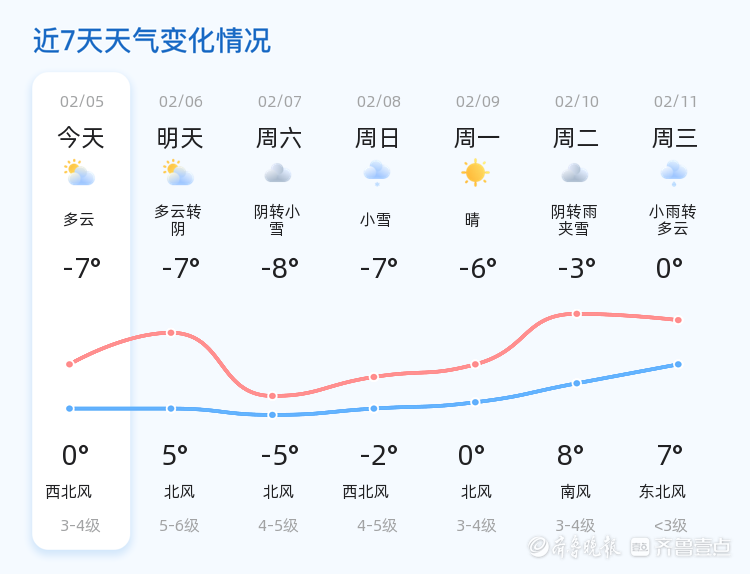Select the 周三 day label

point(675,138)
